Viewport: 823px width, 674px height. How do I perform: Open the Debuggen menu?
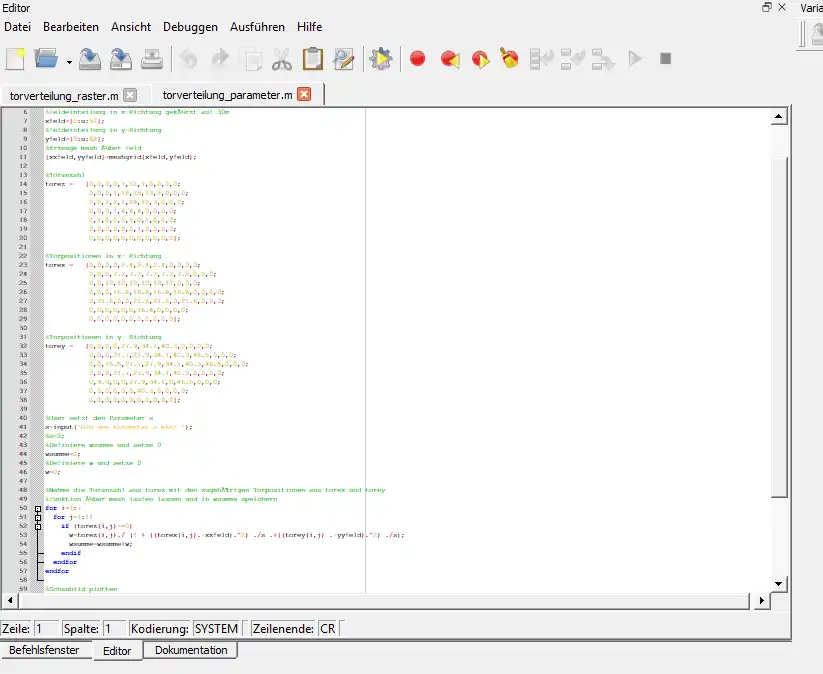[x=190, y=27]
